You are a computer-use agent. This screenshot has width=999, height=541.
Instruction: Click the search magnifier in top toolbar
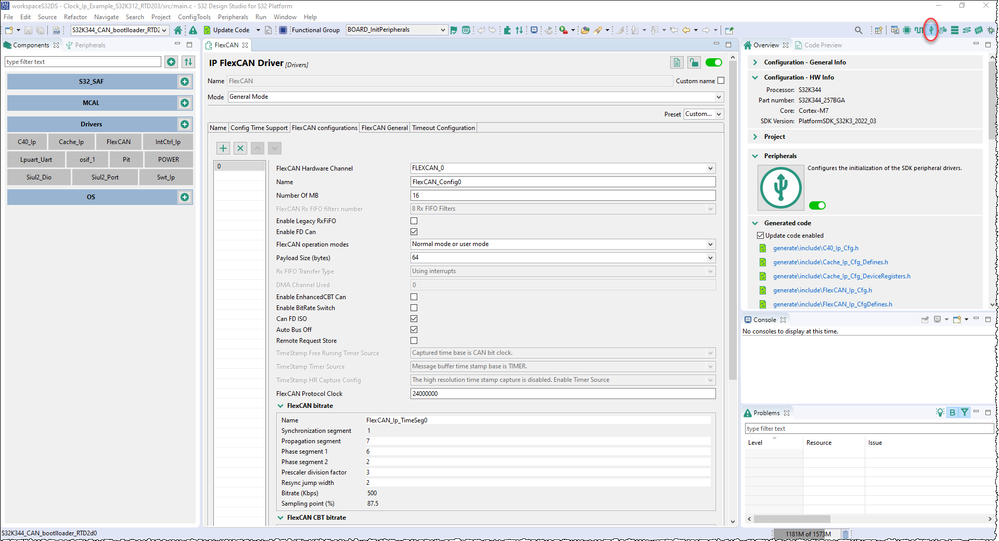858,30
